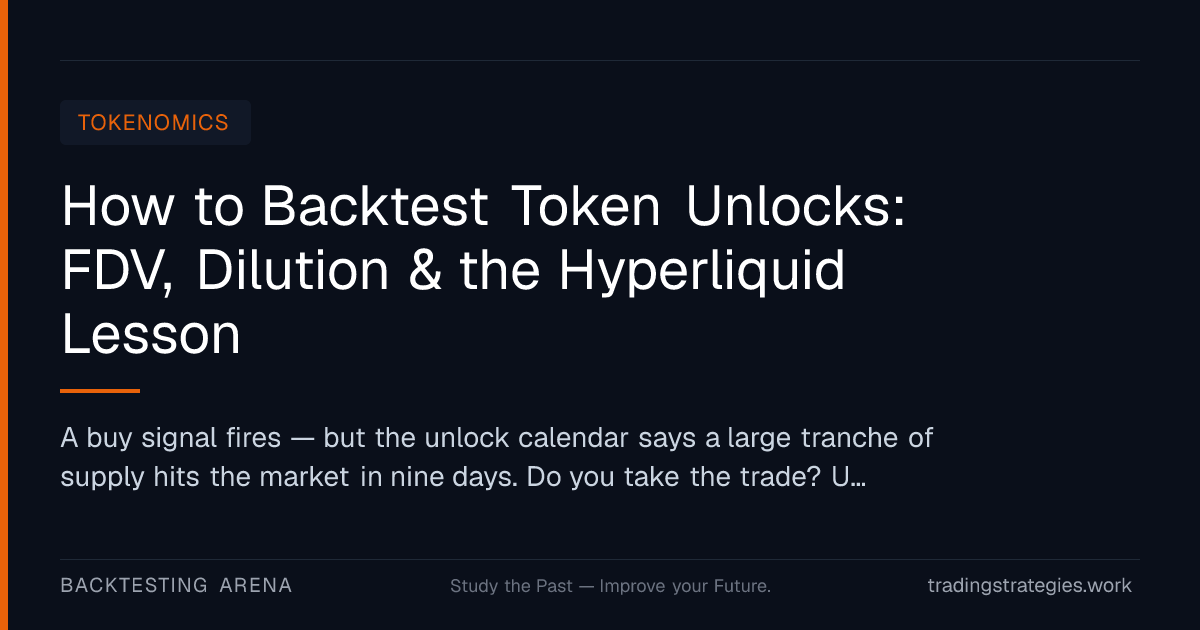Click the orange vertical bar on left edge
The image size is (1200, 630).
pyautogui.click(x=4, y=315)
